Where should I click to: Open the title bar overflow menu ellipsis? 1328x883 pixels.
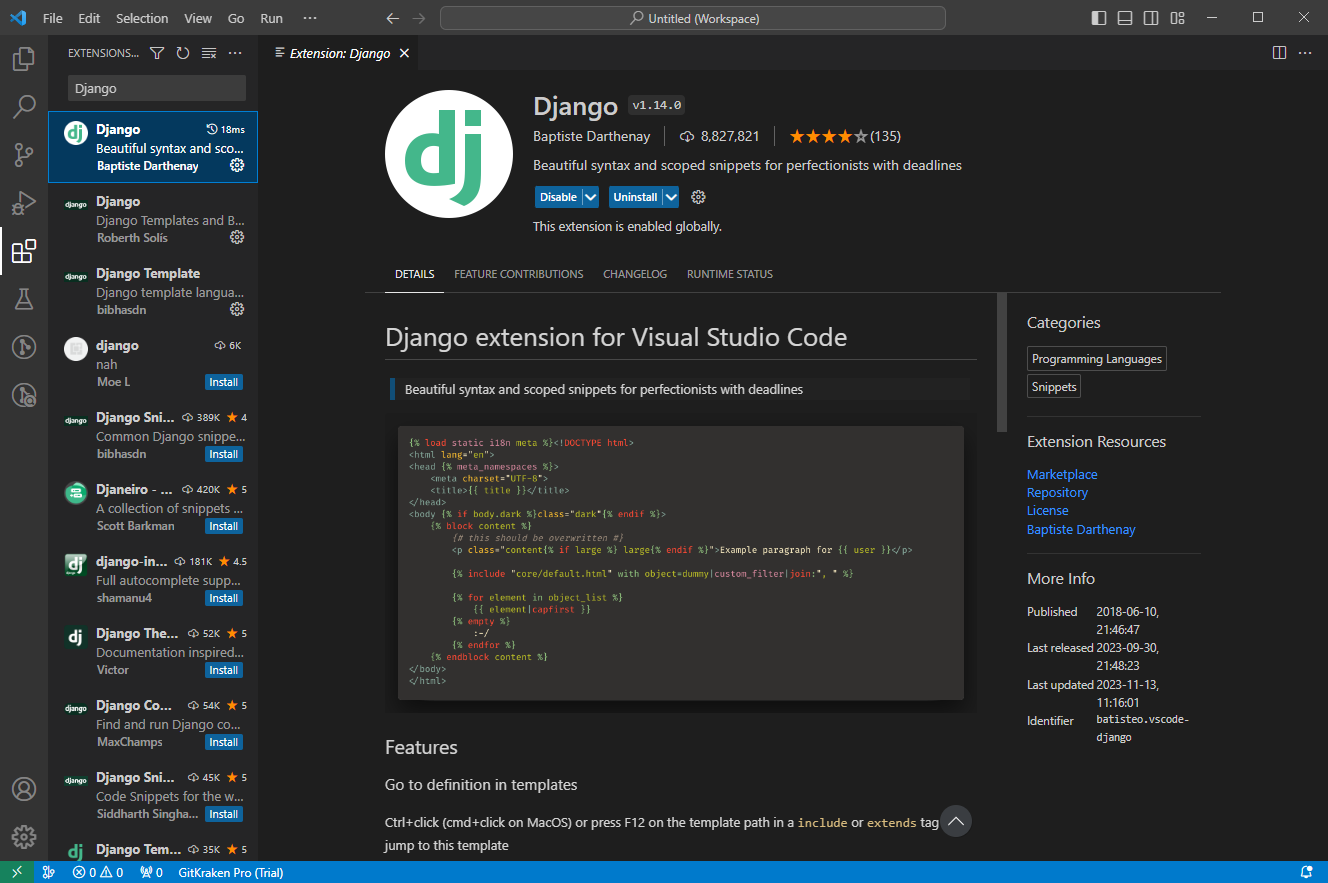[310, 18]
